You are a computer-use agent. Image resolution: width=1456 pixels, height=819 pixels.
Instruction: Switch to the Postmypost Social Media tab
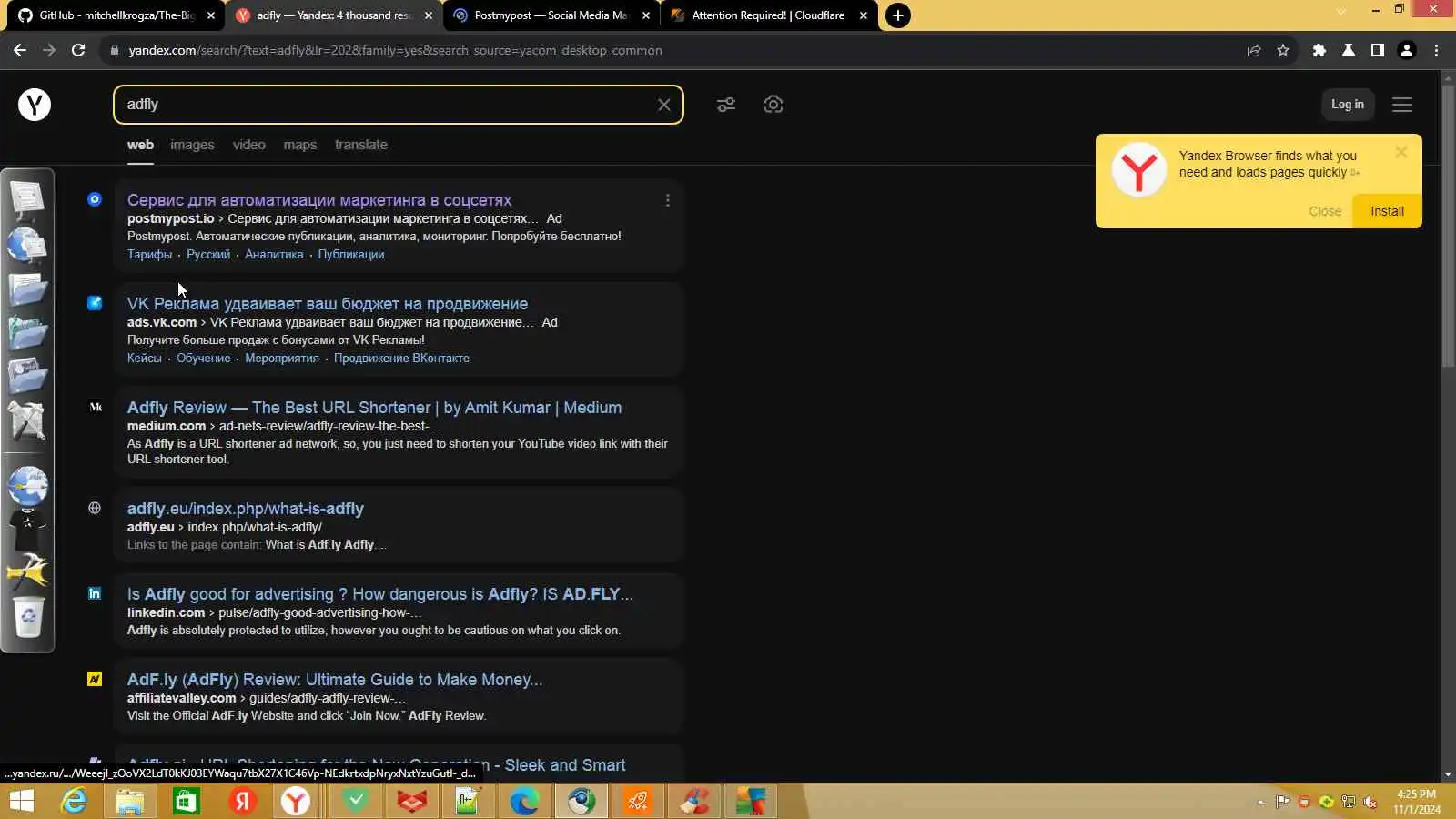(x=551, y=15)
